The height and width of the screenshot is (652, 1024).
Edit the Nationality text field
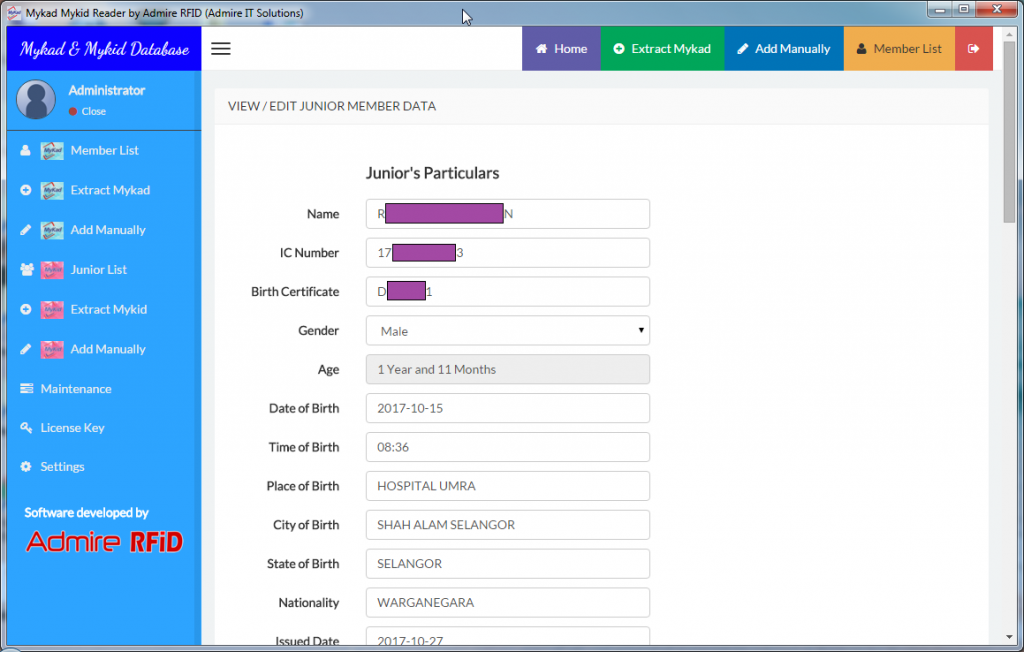tap(507, 604)
